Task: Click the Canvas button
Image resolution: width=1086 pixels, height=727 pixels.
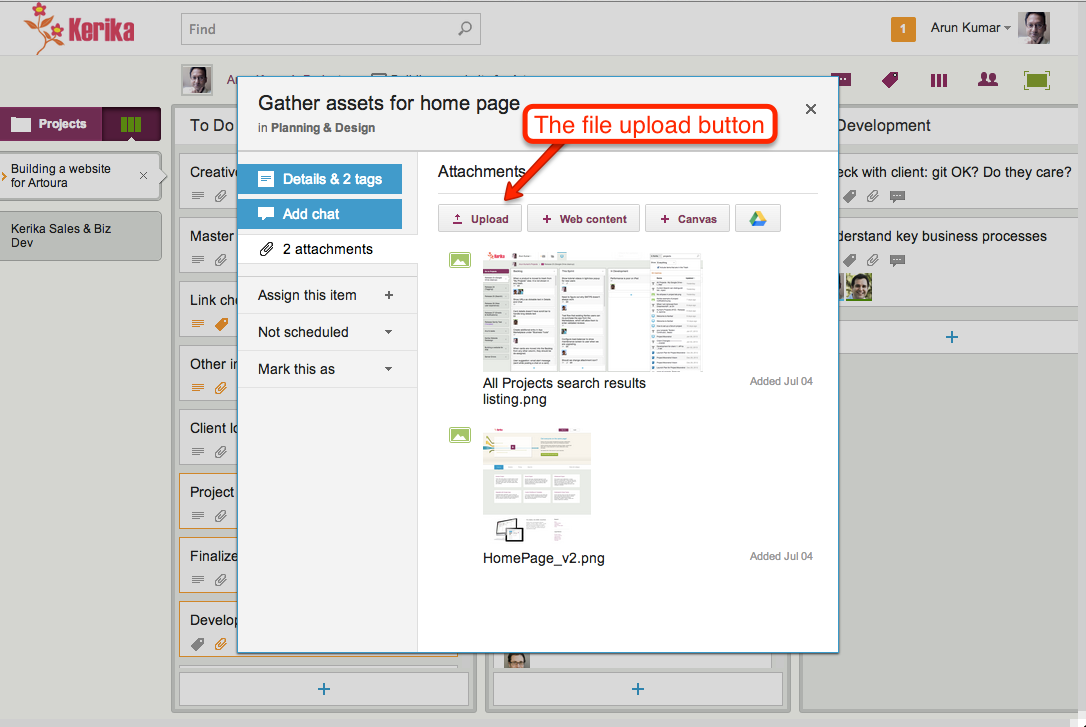Action: [687, 219]
